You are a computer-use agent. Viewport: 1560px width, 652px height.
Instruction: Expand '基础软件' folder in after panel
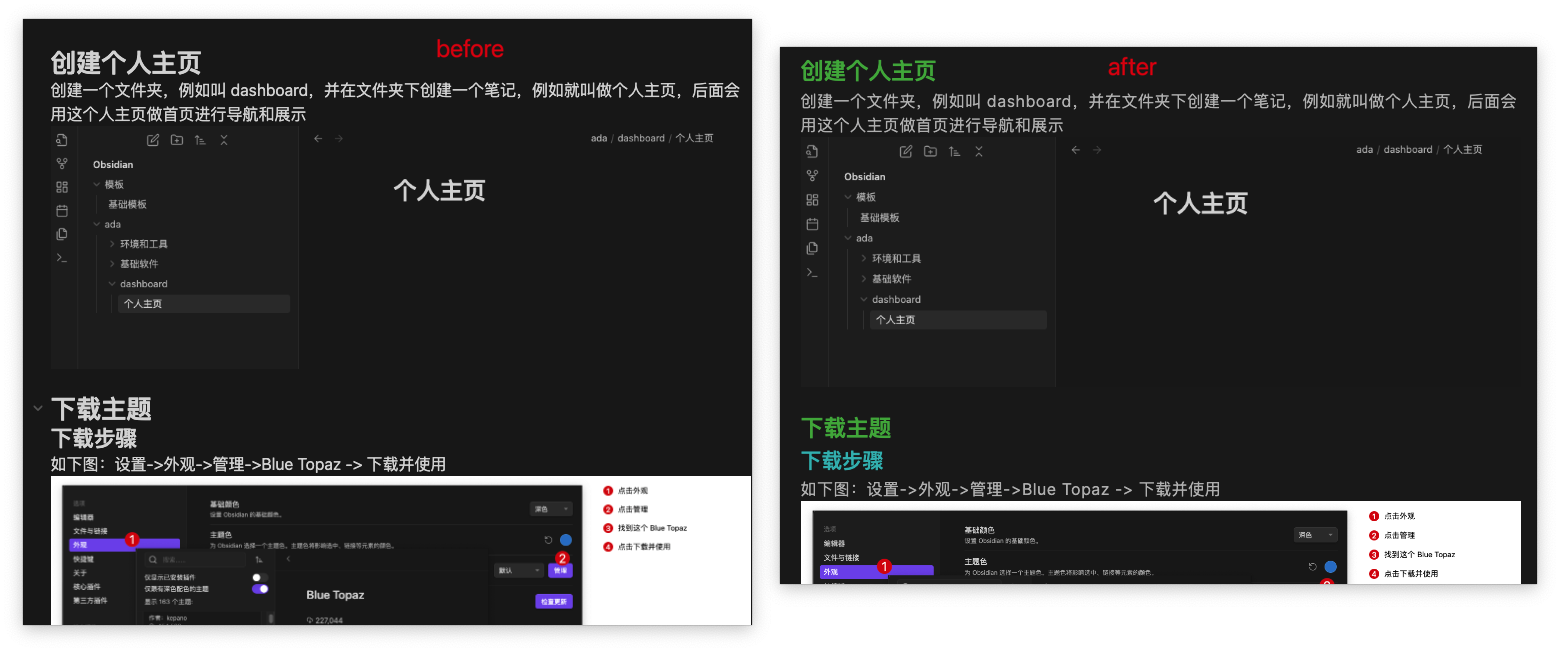click(864, 279)
